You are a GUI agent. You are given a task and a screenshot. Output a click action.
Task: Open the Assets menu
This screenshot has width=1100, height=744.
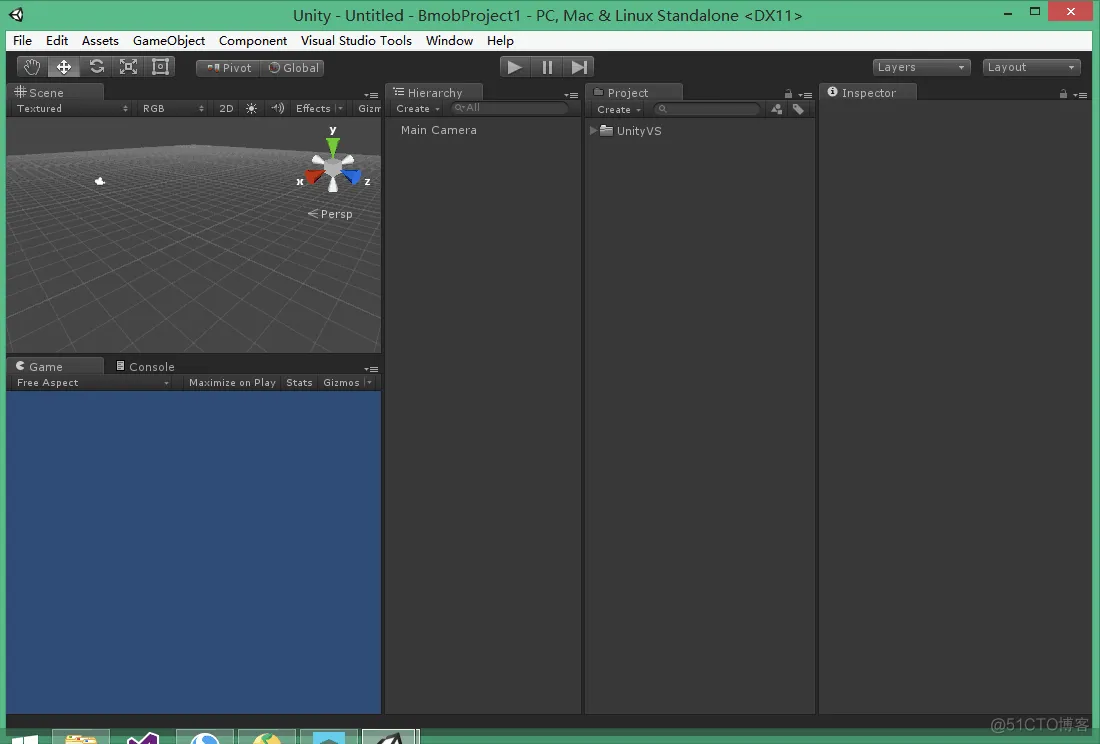tap(100, 41)
